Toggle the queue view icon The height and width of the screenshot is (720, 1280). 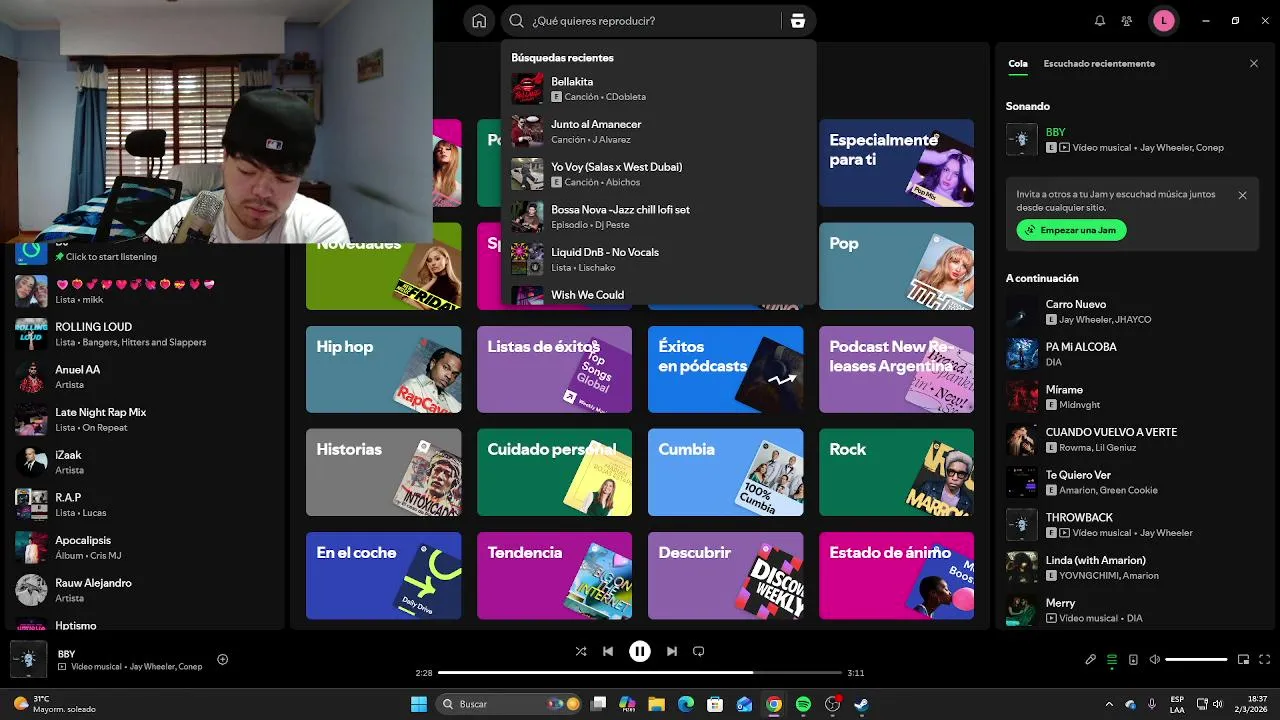click(1112, 660)
